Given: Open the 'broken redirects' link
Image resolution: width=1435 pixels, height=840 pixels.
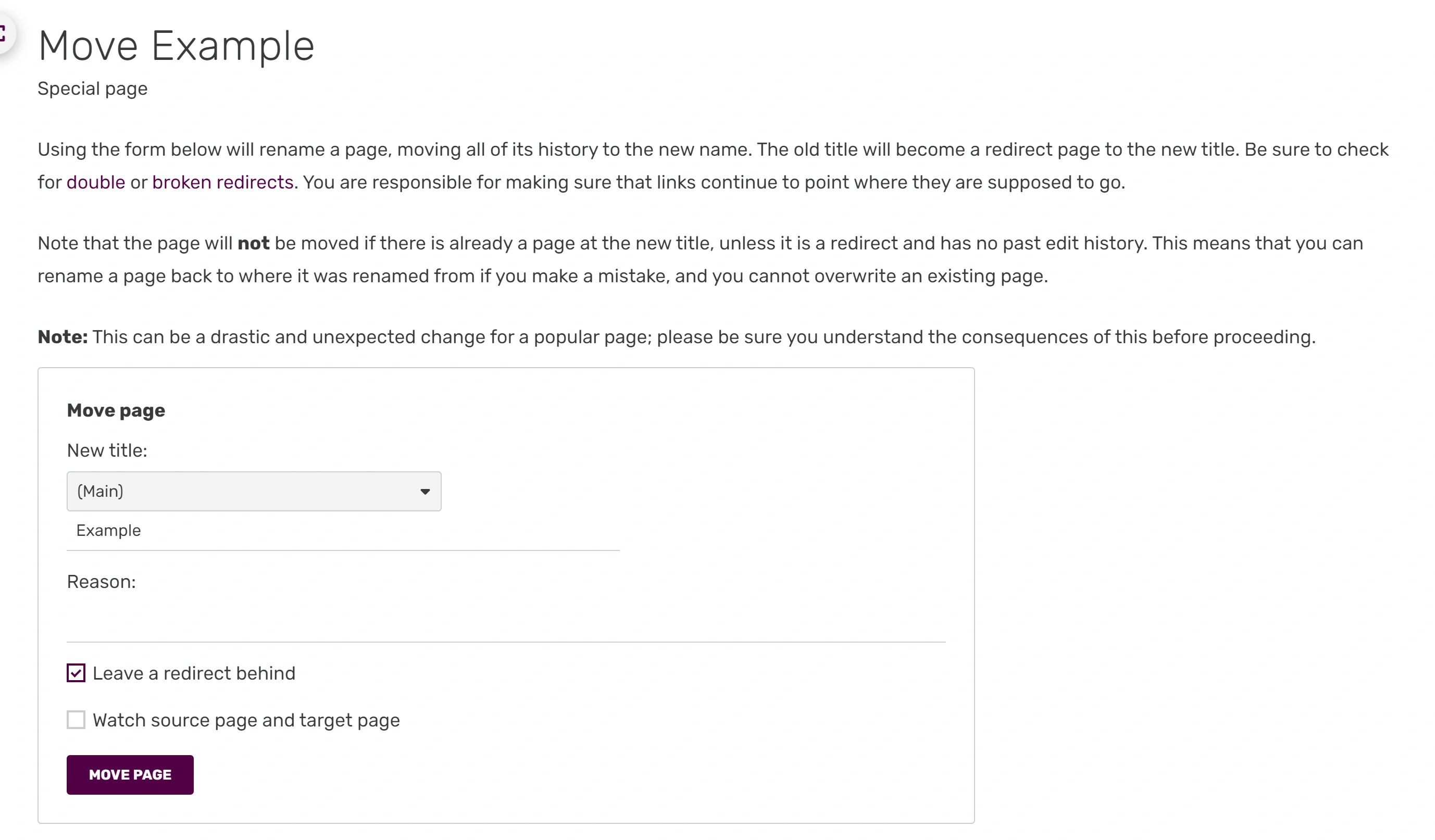Looking at the screenshot, I should click(222, 182).
